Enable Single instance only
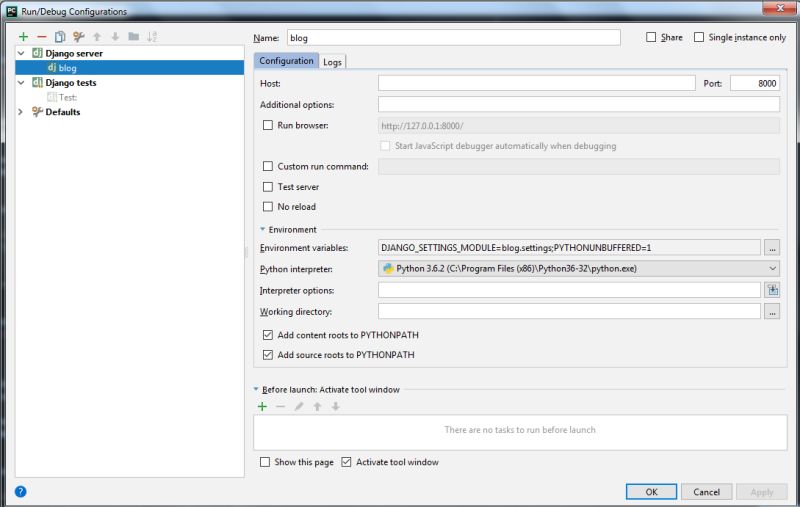This screenshot has height=507, width=800. (x=699, y=37)
